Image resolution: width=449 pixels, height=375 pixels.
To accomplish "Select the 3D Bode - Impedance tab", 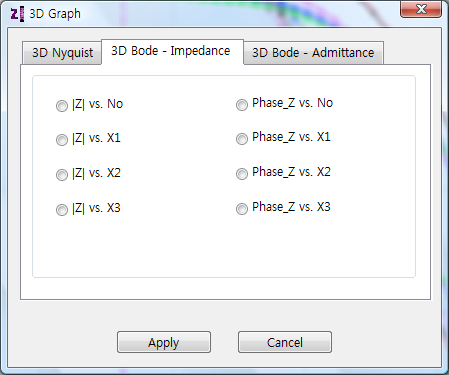I will coord(172,51).
